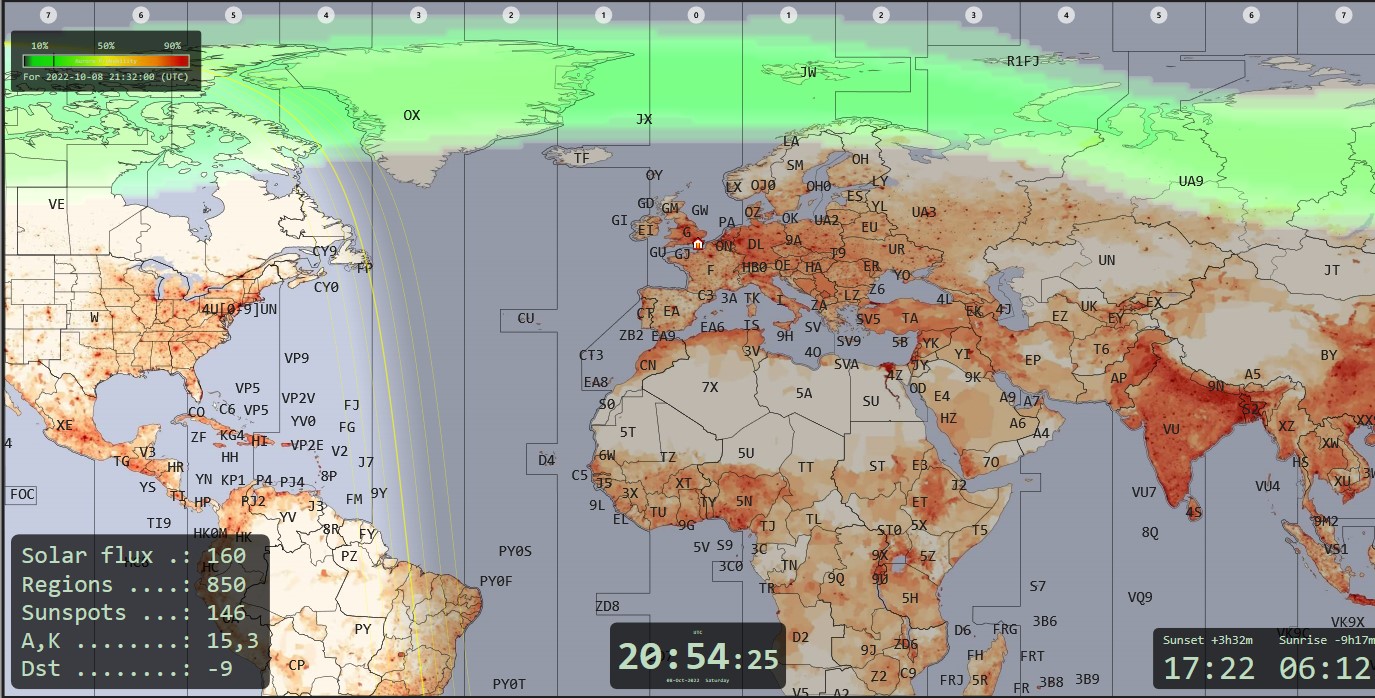Click timezone circle 4 above R1FJ label
This screenshot has width=1375, height=698.
tap(1067, 15)
